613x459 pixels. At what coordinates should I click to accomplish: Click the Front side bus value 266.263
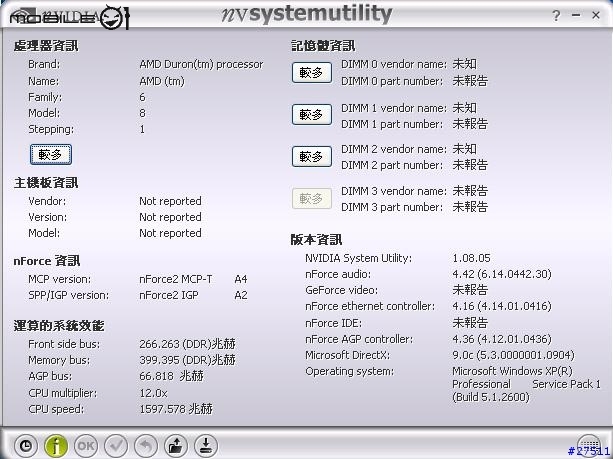187,344
